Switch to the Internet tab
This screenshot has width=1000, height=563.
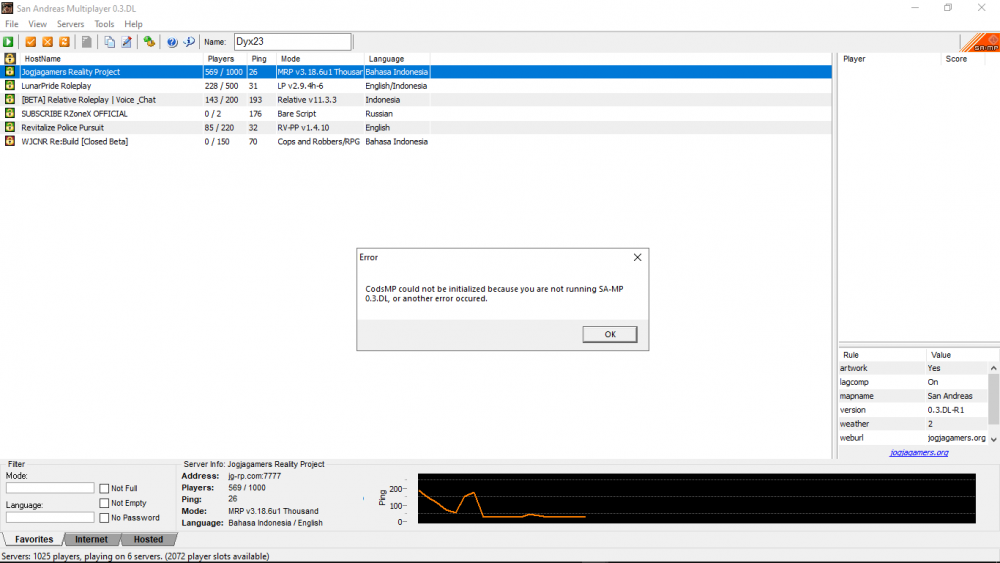[91, 539]
